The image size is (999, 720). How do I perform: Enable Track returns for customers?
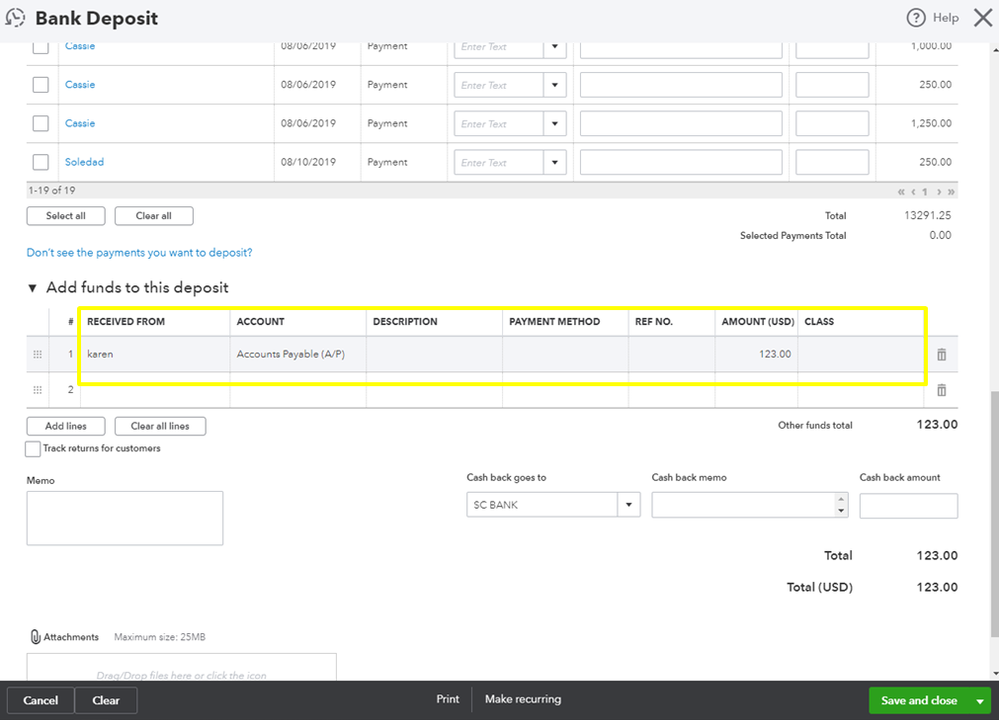click(32, 449)
